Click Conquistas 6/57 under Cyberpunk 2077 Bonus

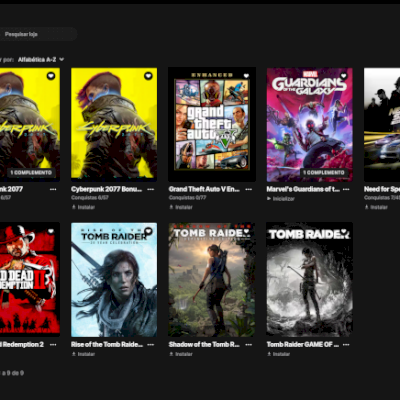[x=90, y=198]
